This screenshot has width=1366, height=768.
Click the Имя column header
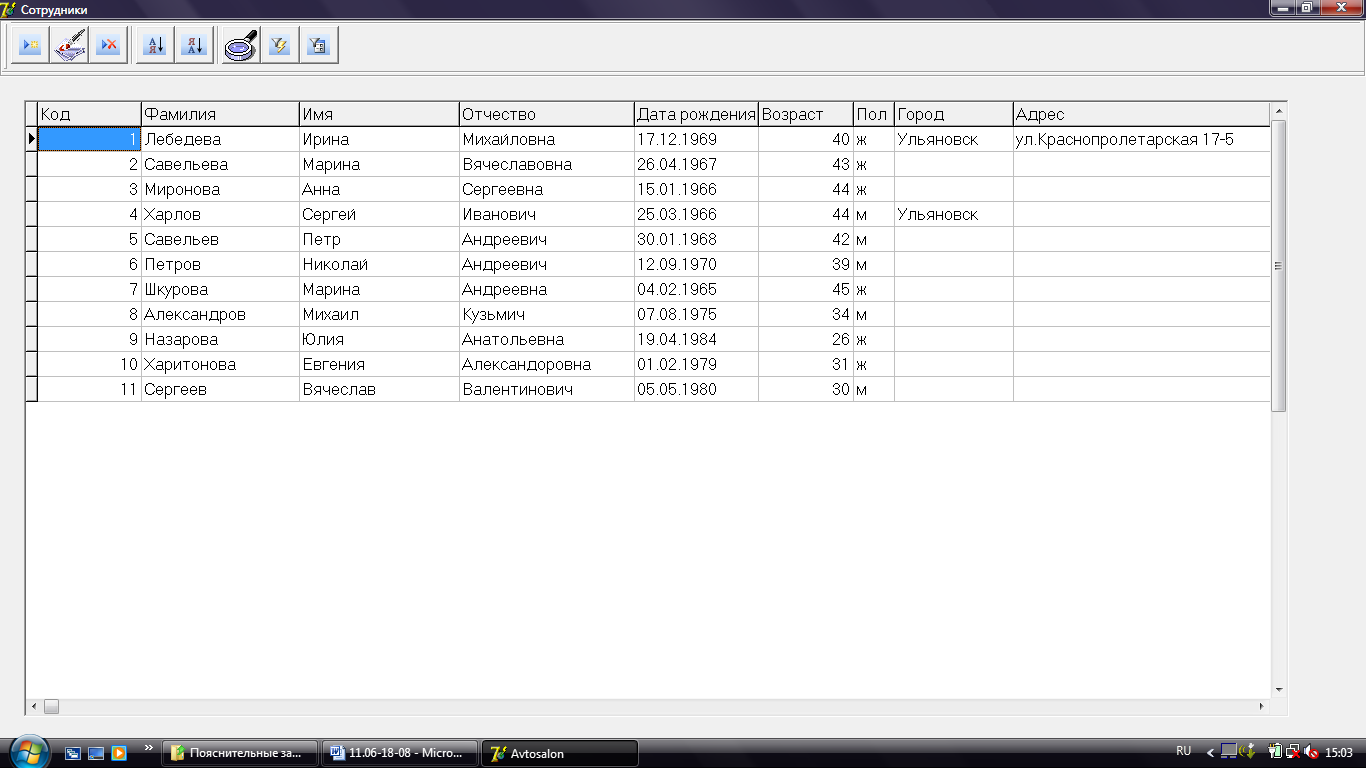click(379, 114)
